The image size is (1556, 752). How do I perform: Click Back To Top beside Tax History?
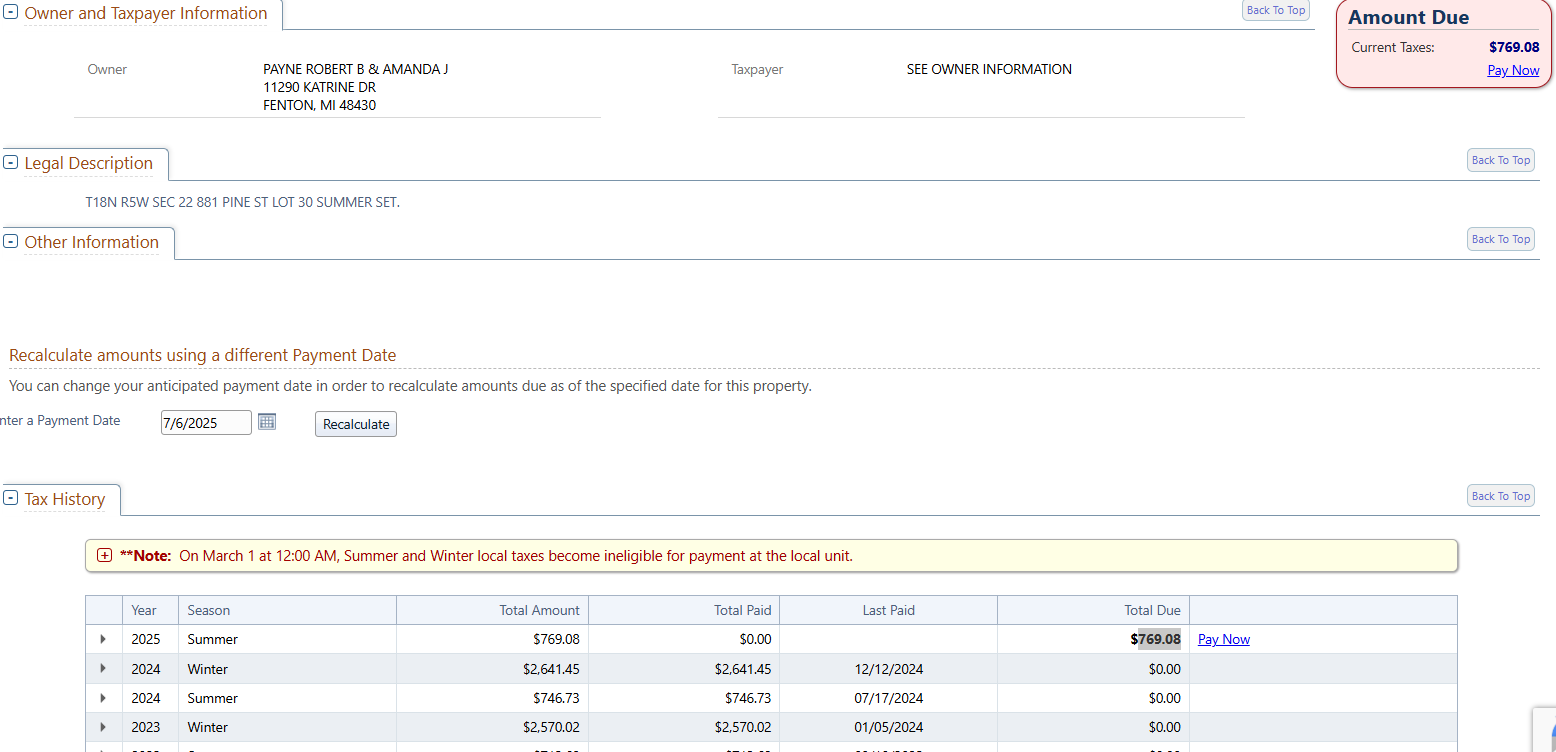tap(1500, 496)
